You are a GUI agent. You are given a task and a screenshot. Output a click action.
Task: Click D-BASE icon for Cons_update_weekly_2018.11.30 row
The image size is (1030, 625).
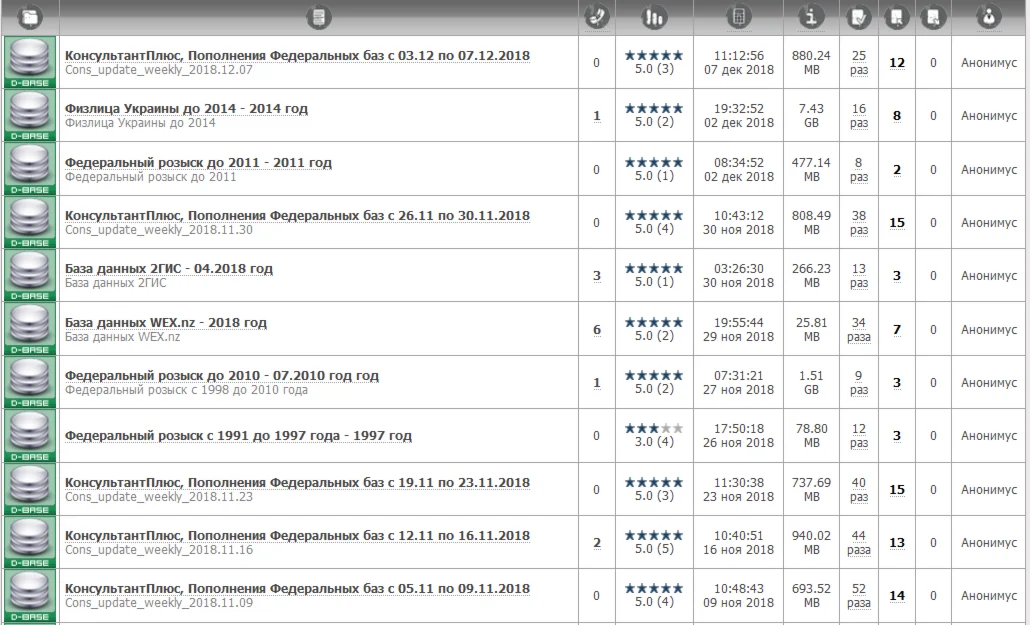click(30, 222)
